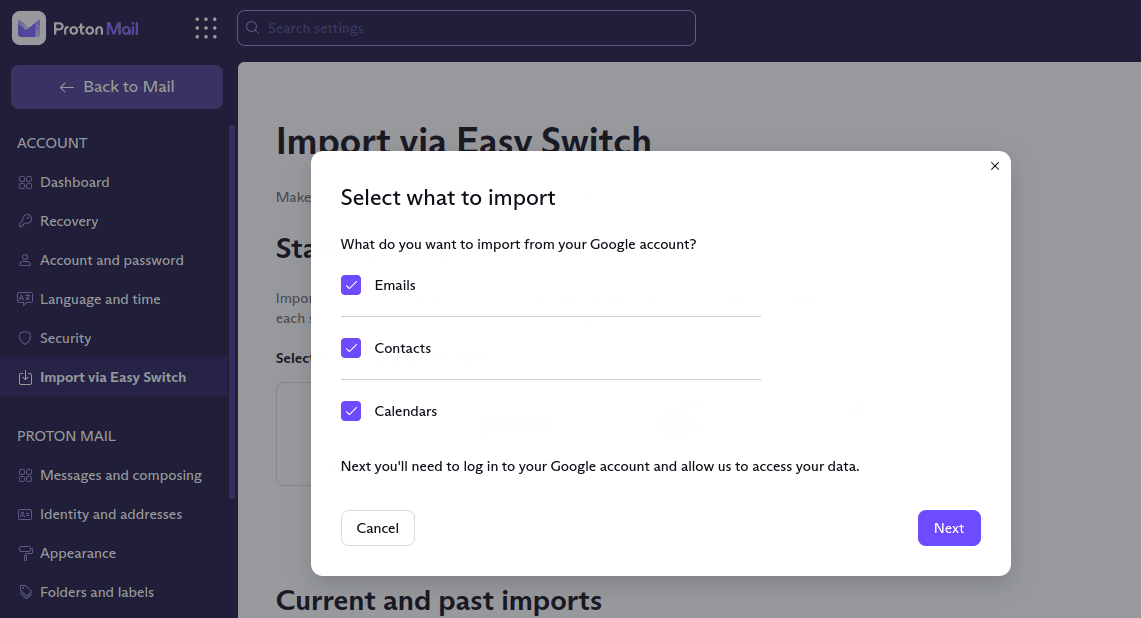Open the Proton apps grid icon
The height and width of the screenshot is (618, 1141).
click(205, 27)
